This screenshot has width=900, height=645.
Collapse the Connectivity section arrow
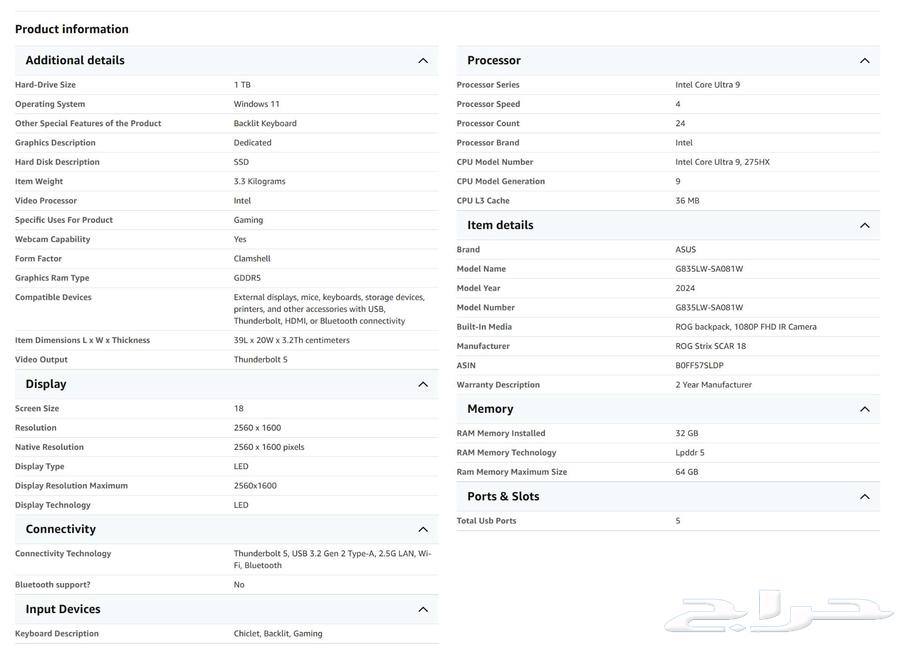pos(423,530)
